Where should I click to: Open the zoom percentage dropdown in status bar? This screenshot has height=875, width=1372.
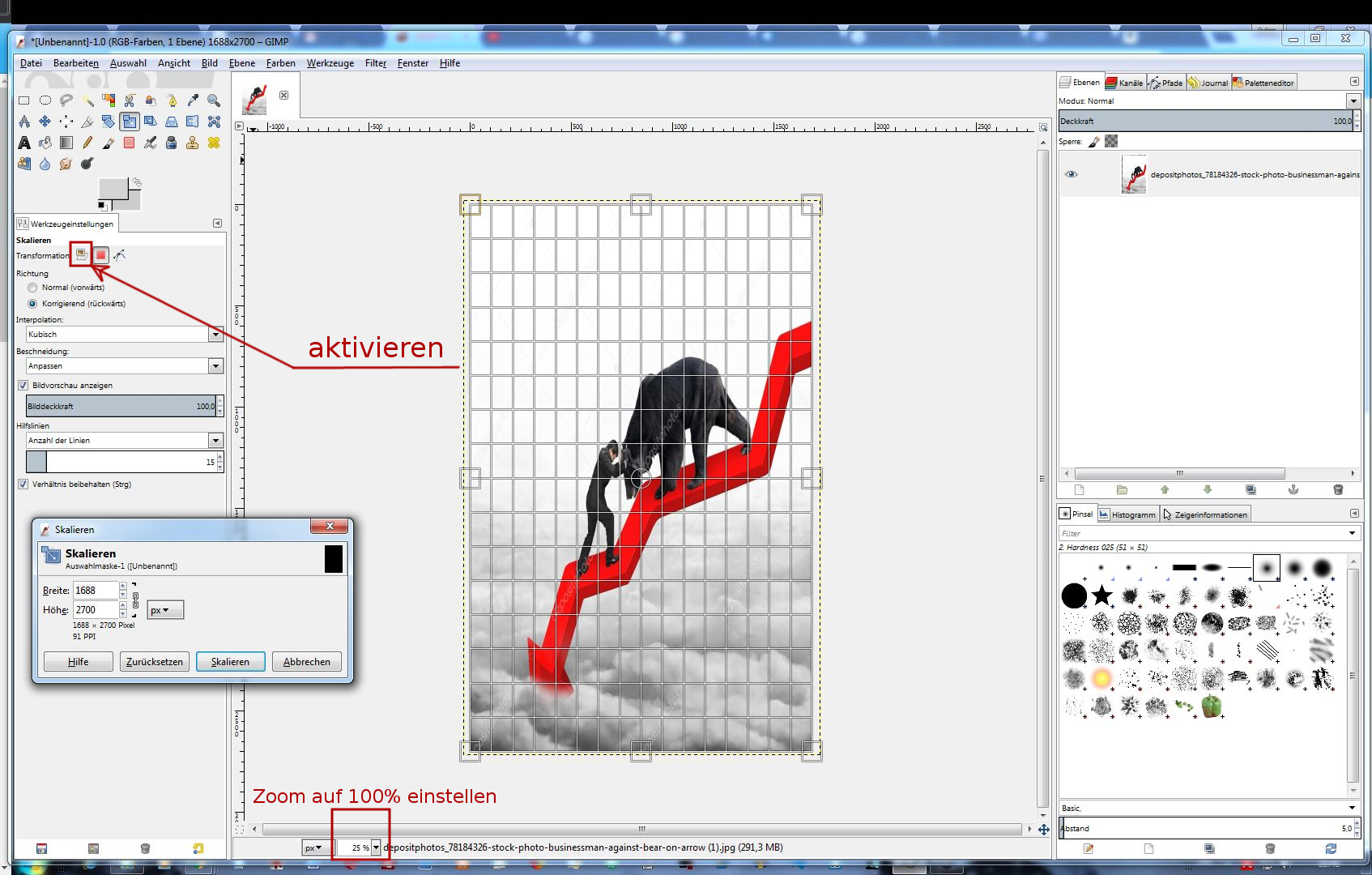(376, 847)
